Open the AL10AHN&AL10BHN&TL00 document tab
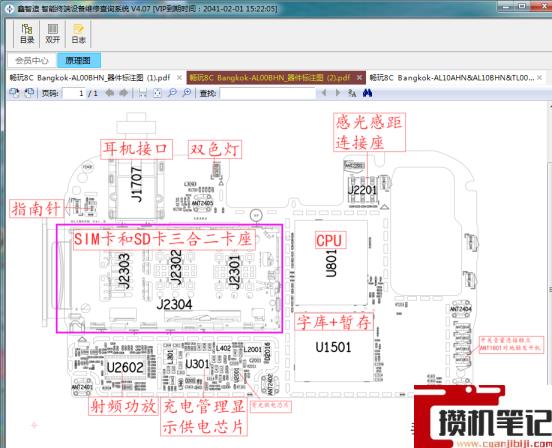The width and height of the screenshot is (552, 448). (x=452, y=78)
